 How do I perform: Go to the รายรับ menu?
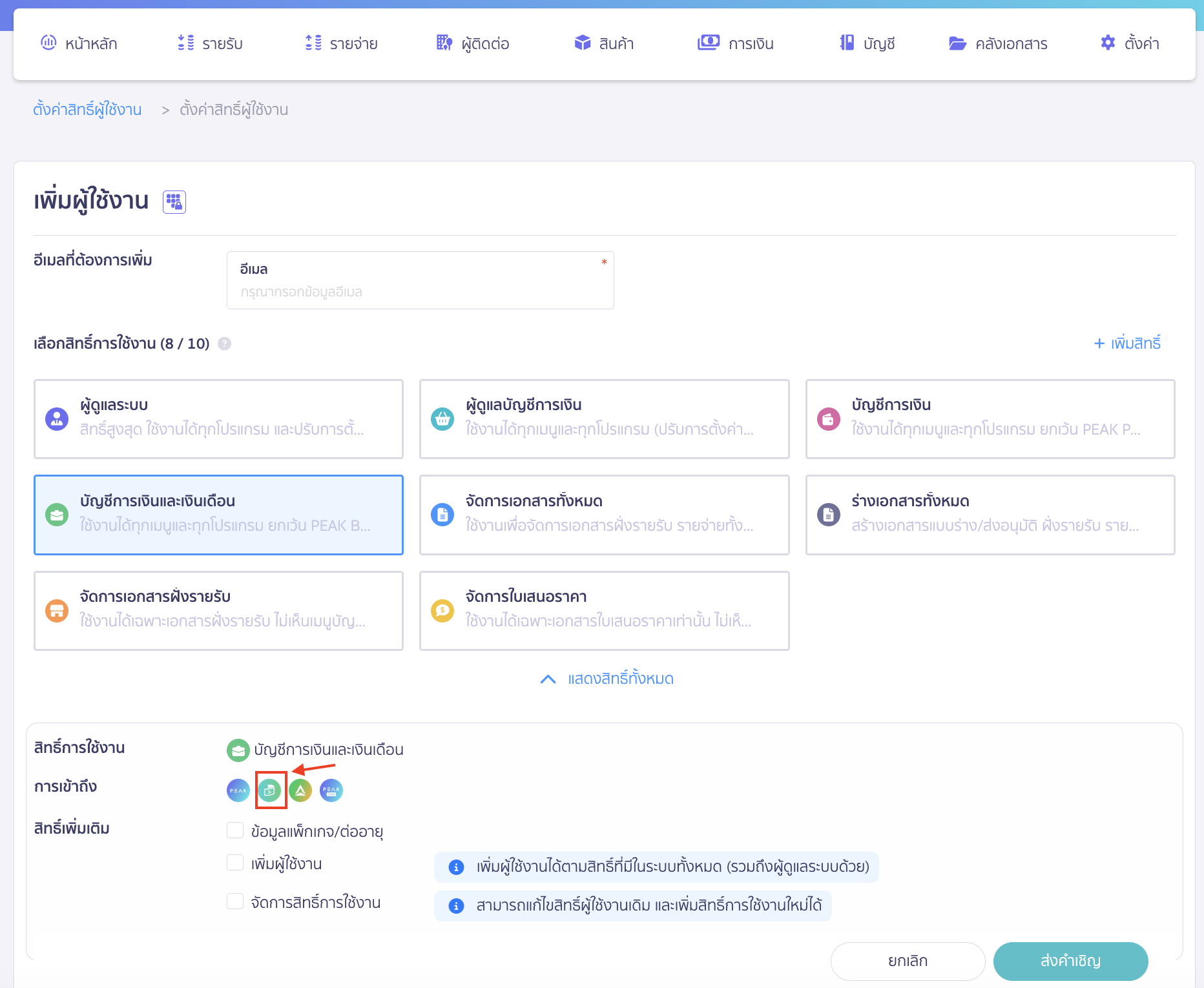click(211, 43)
